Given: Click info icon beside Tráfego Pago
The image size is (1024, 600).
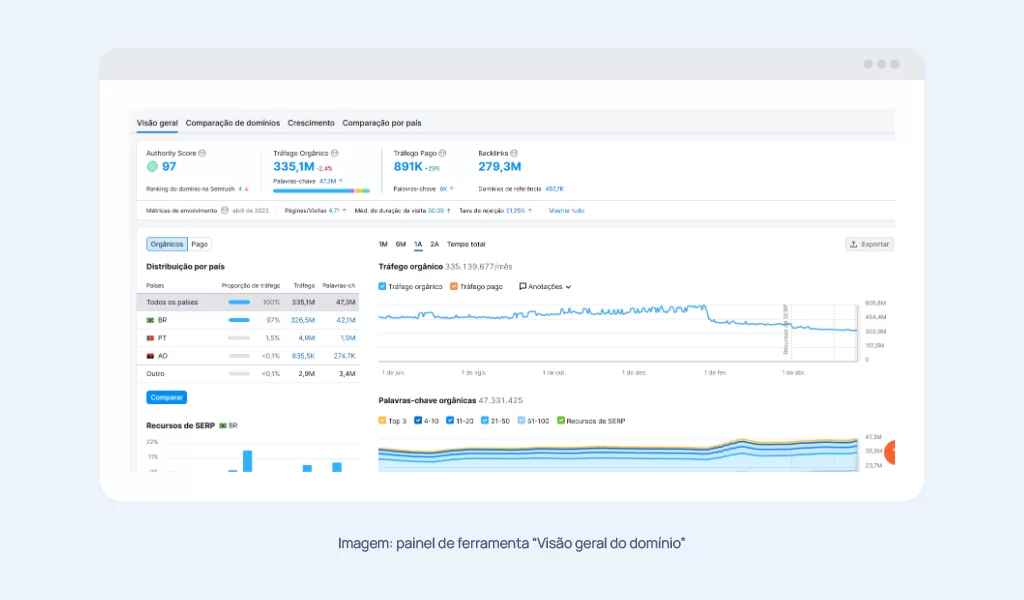Looking at the screenshot, I should 443,153.
